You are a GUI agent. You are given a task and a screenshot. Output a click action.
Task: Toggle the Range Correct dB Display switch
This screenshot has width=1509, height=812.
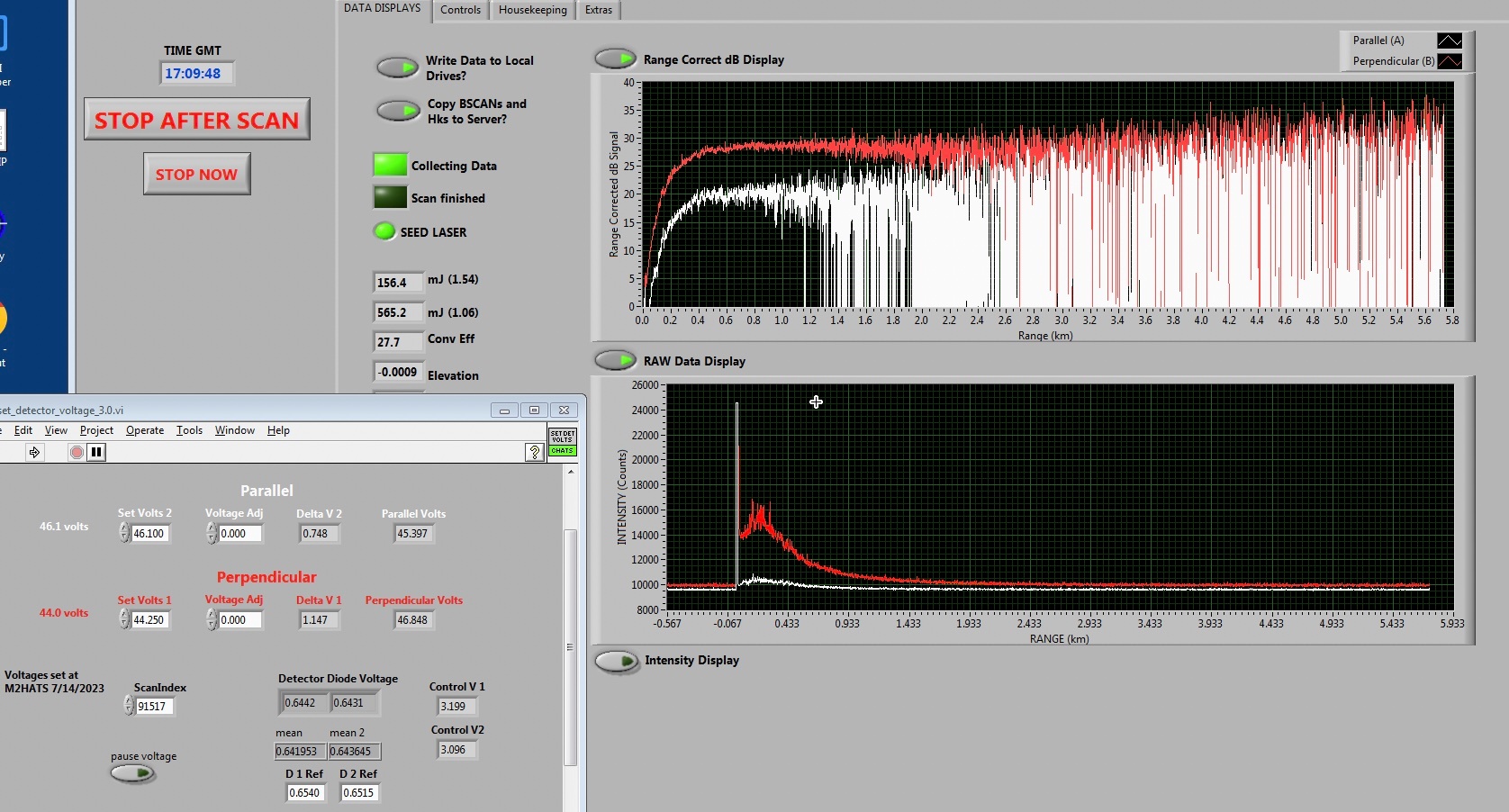click(x=616, y=59)
